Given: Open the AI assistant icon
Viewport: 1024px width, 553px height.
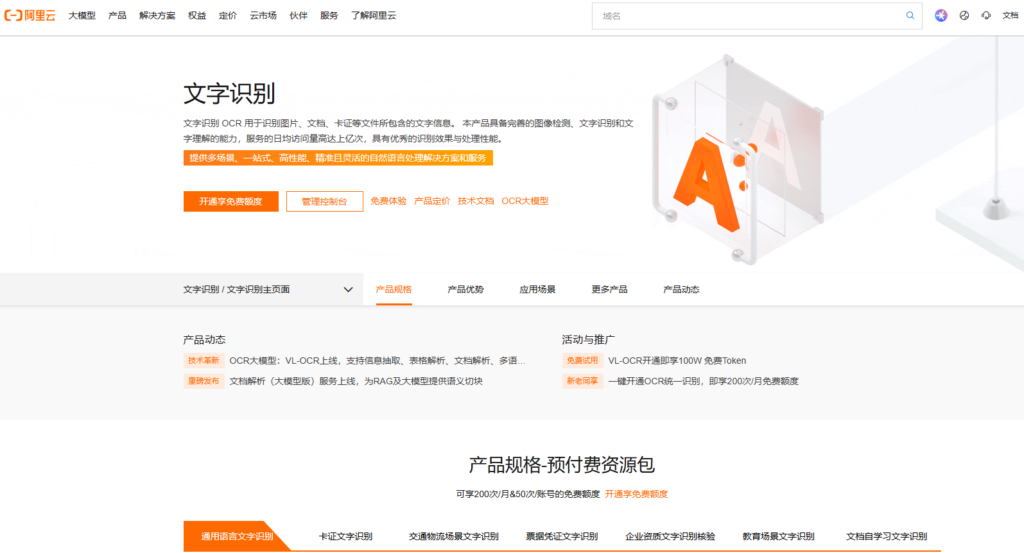Looking at the screenshot, I should pos(940,15).
